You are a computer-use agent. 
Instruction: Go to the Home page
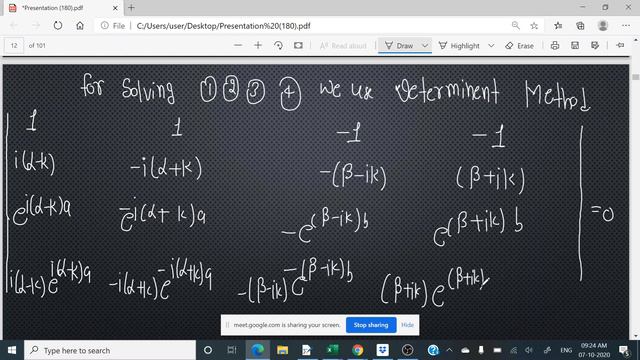tap(80, 26)
